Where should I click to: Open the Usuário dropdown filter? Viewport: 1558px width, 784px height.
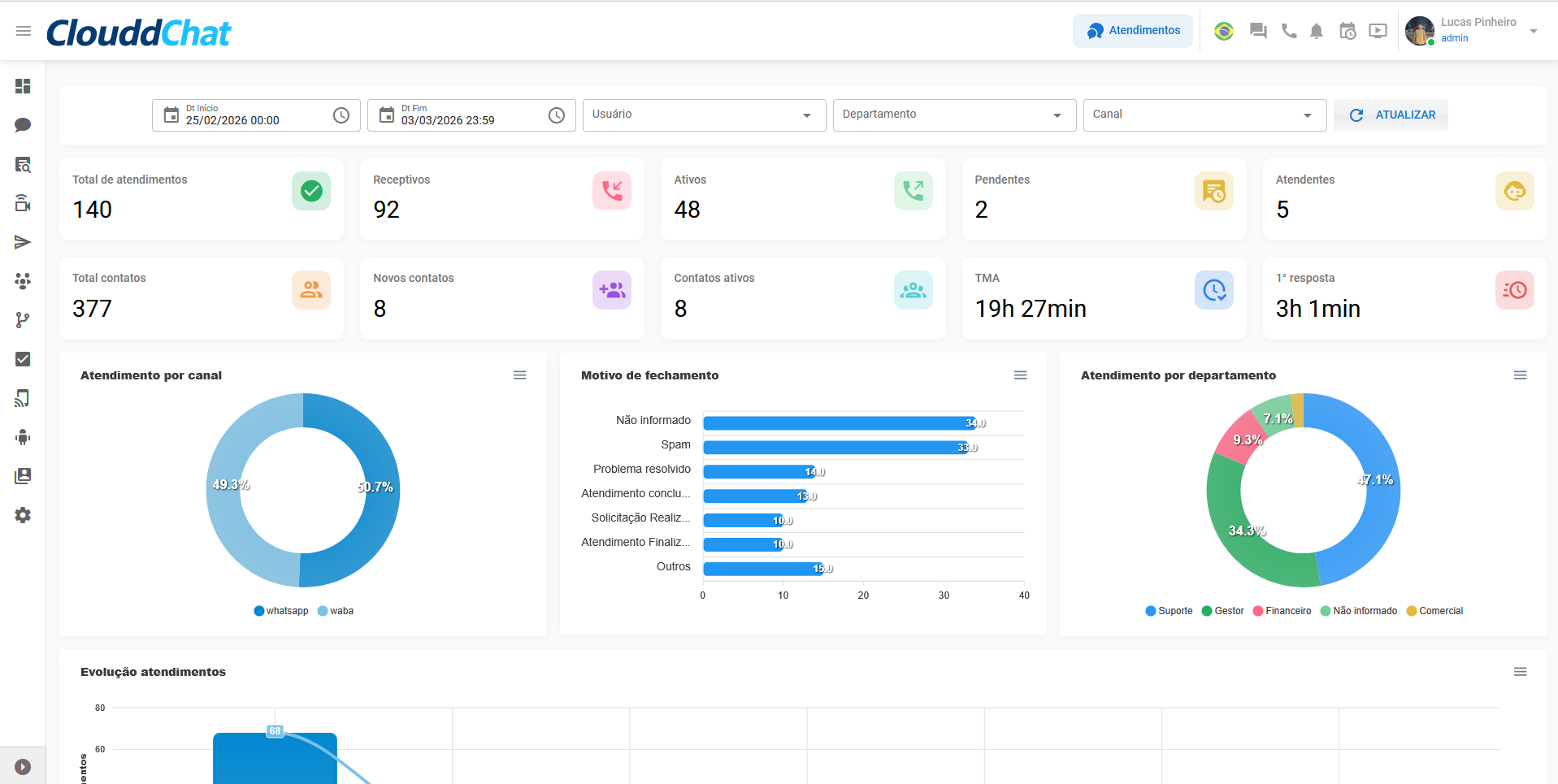703,115
